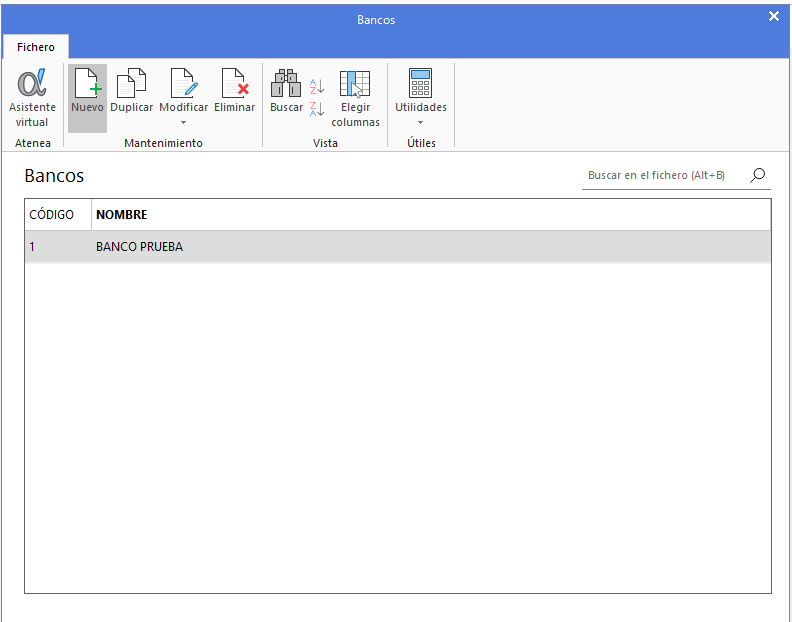792x622 pixels.
Task: Sort descending Z to A
Action: [x=317, y=109]
